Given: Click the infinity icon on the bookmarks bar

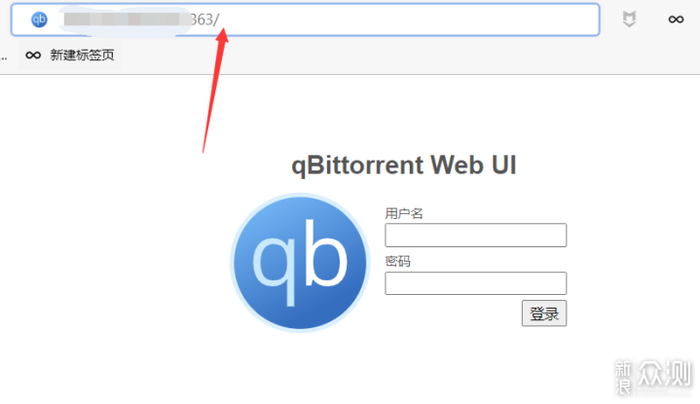Looking at the screenshot, I should coord(33,55).
